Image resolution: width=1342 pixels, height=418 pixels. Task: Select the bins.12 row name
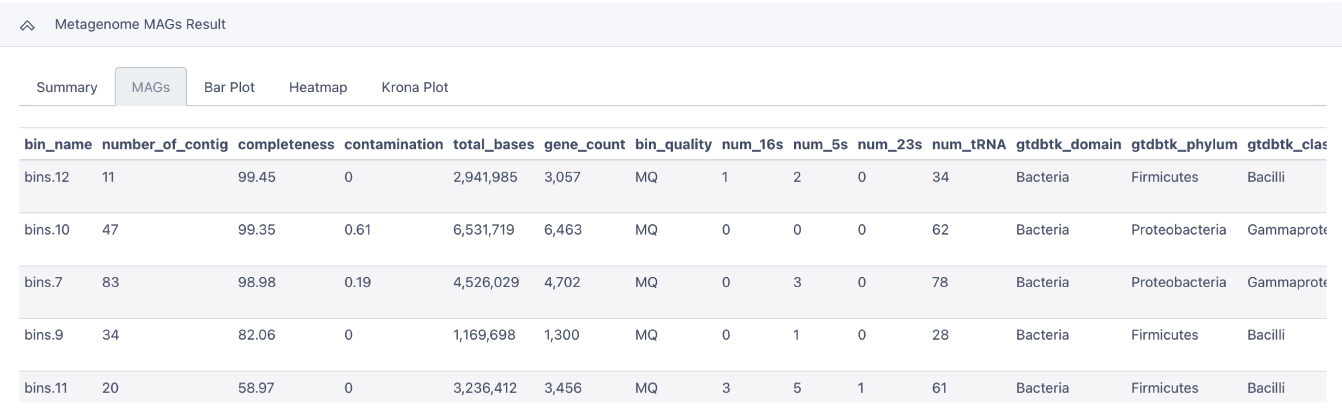pos(47,177)
